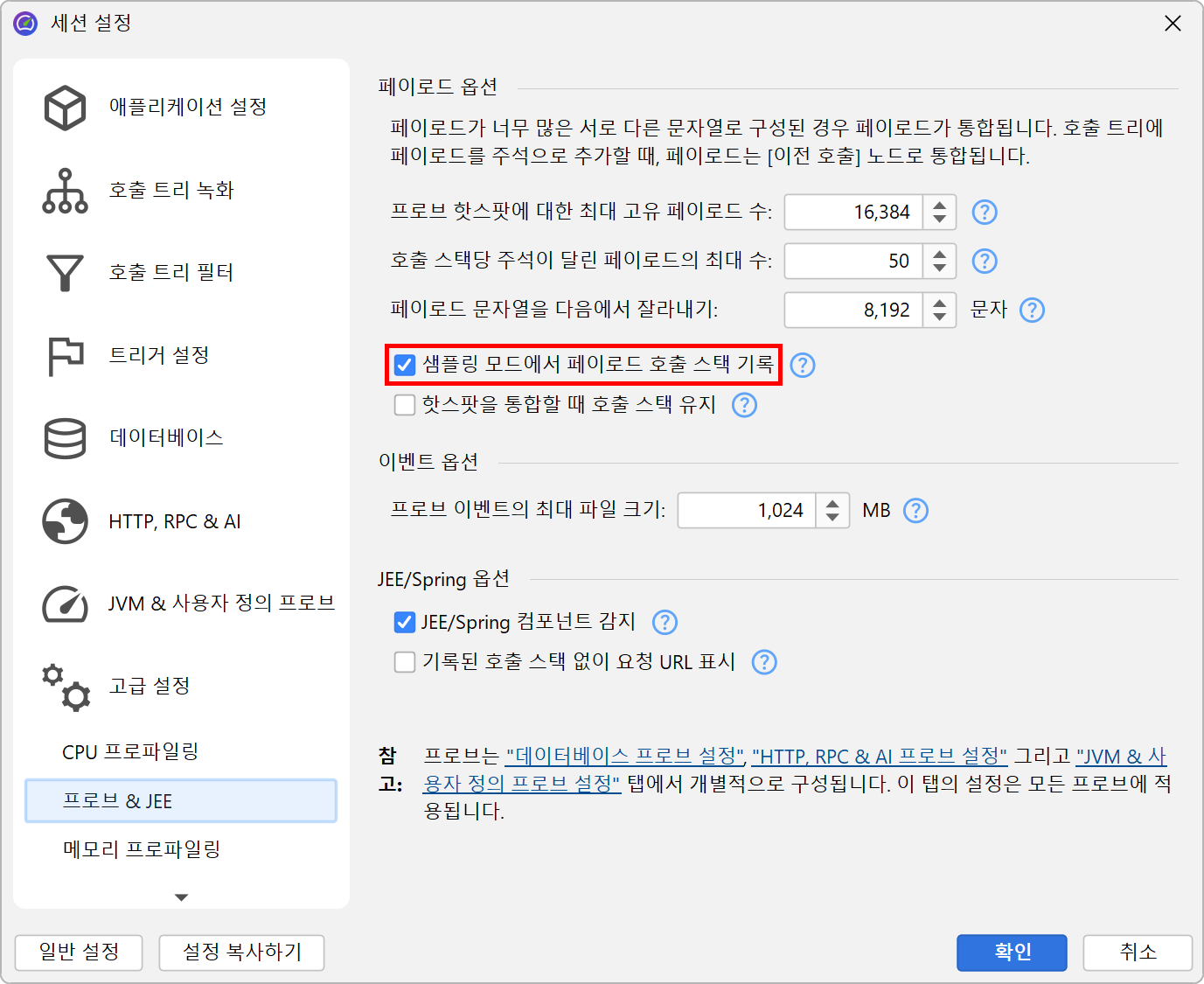1204x984 pixels.
Task: Disable 샘플링 모드에서 페이로드 호출 스택 기록 checkbox
Action: (405, 365)
